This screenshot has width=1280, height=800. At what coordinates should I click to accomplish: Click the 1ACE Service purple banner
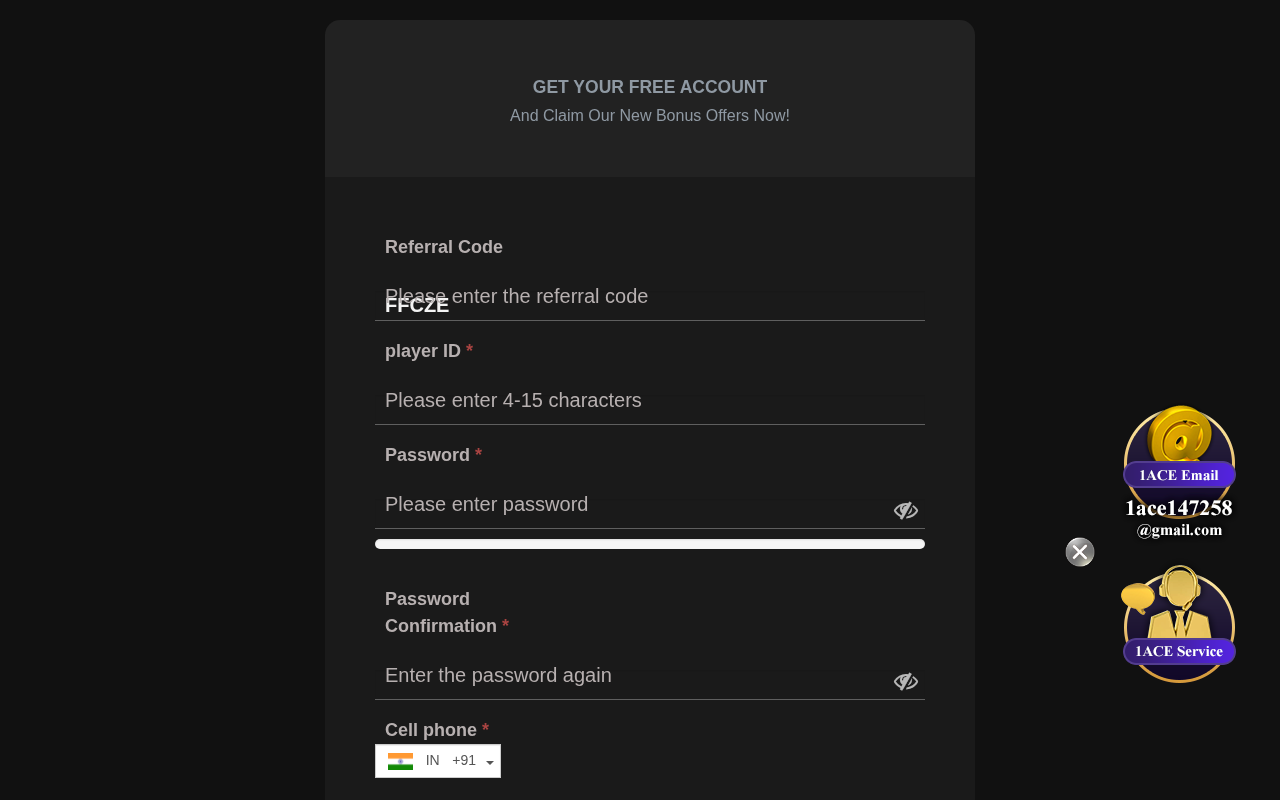pos(1179,652)
